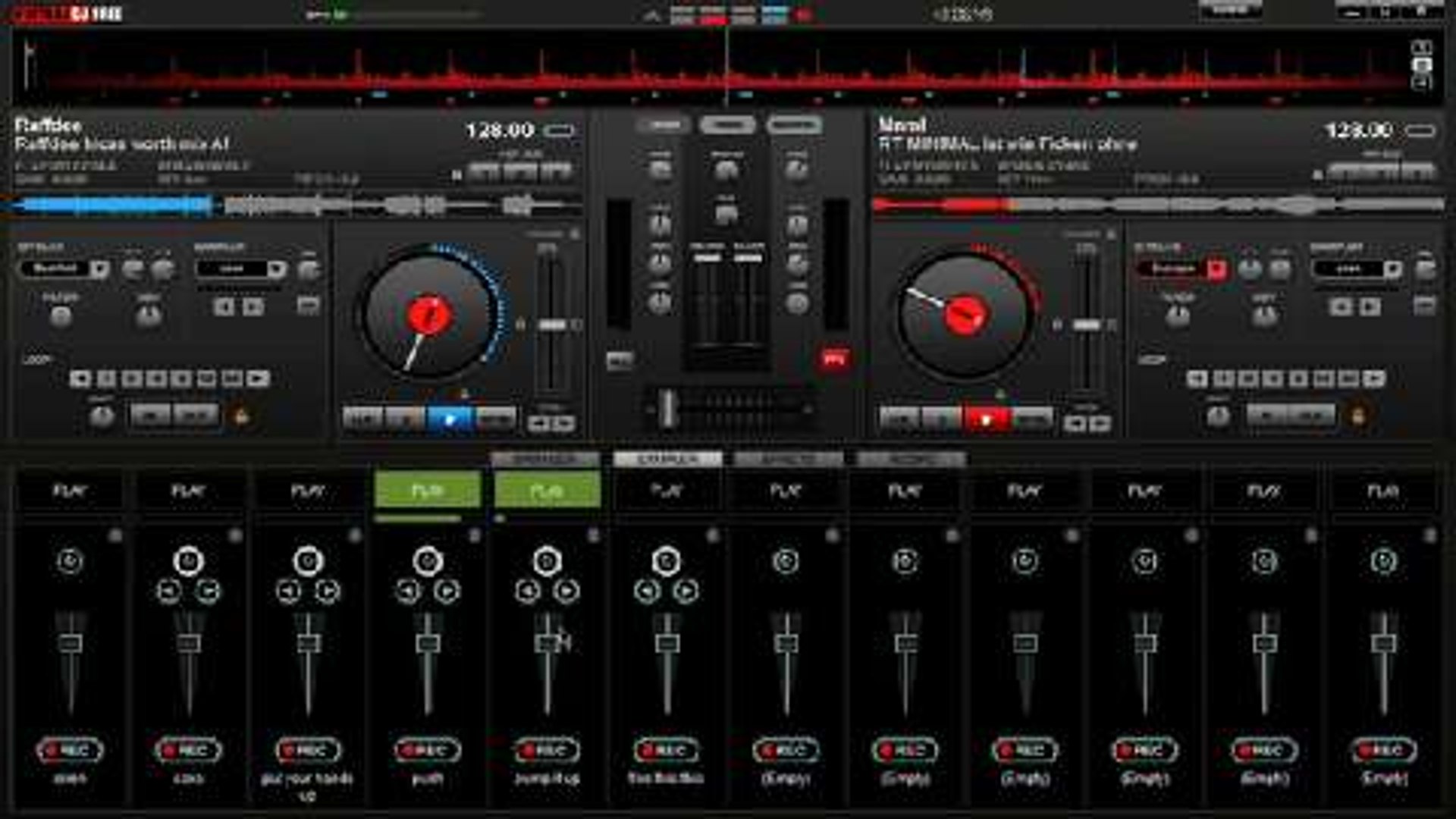Click right deck next sample arrow button

click(x=1370, y=306)
